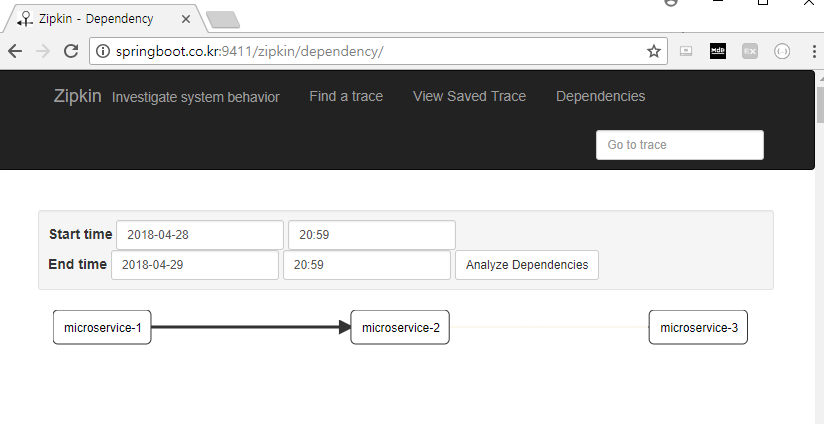Open the MdB browser extension
This screenshot has width=824, height=424.
[x=718, y=51]
